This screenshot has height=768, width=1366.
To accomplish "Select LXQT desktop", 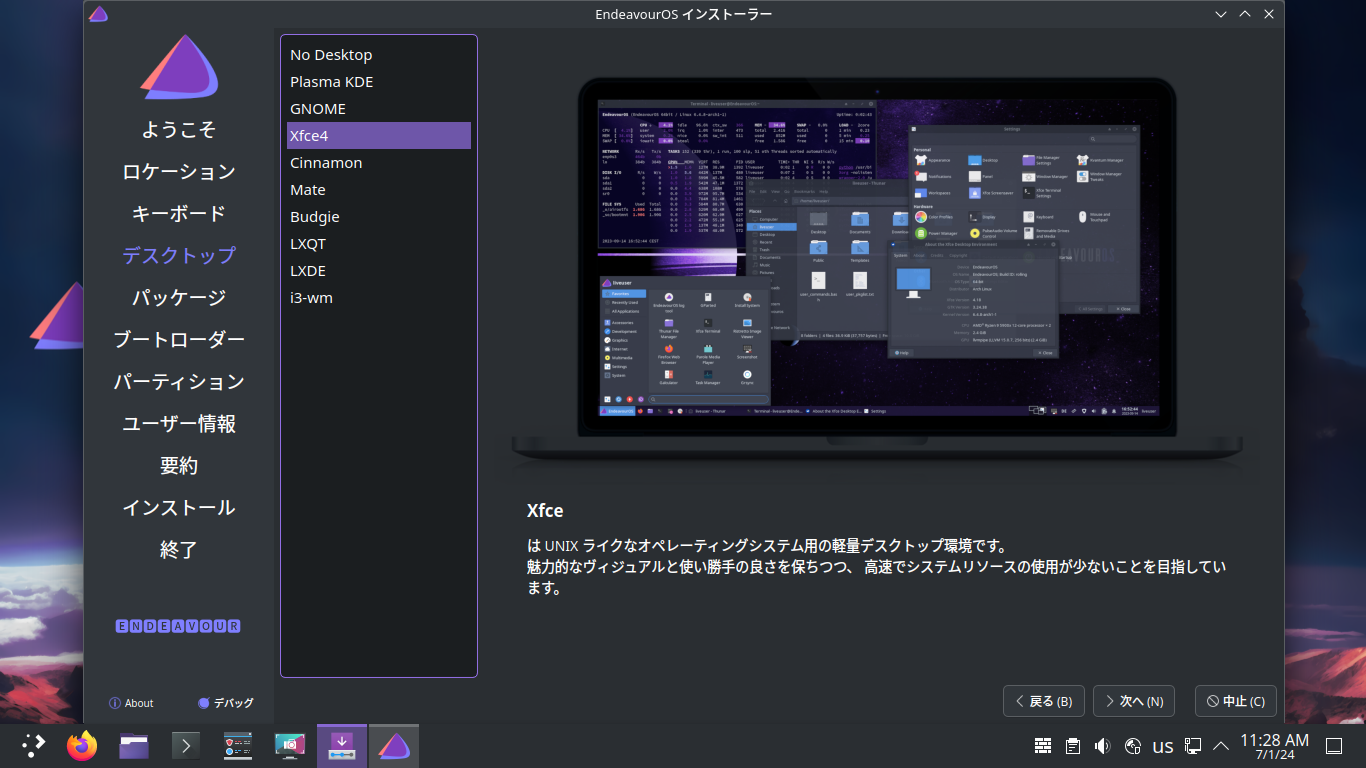I will pyautogui.click(x=379, y=244).
